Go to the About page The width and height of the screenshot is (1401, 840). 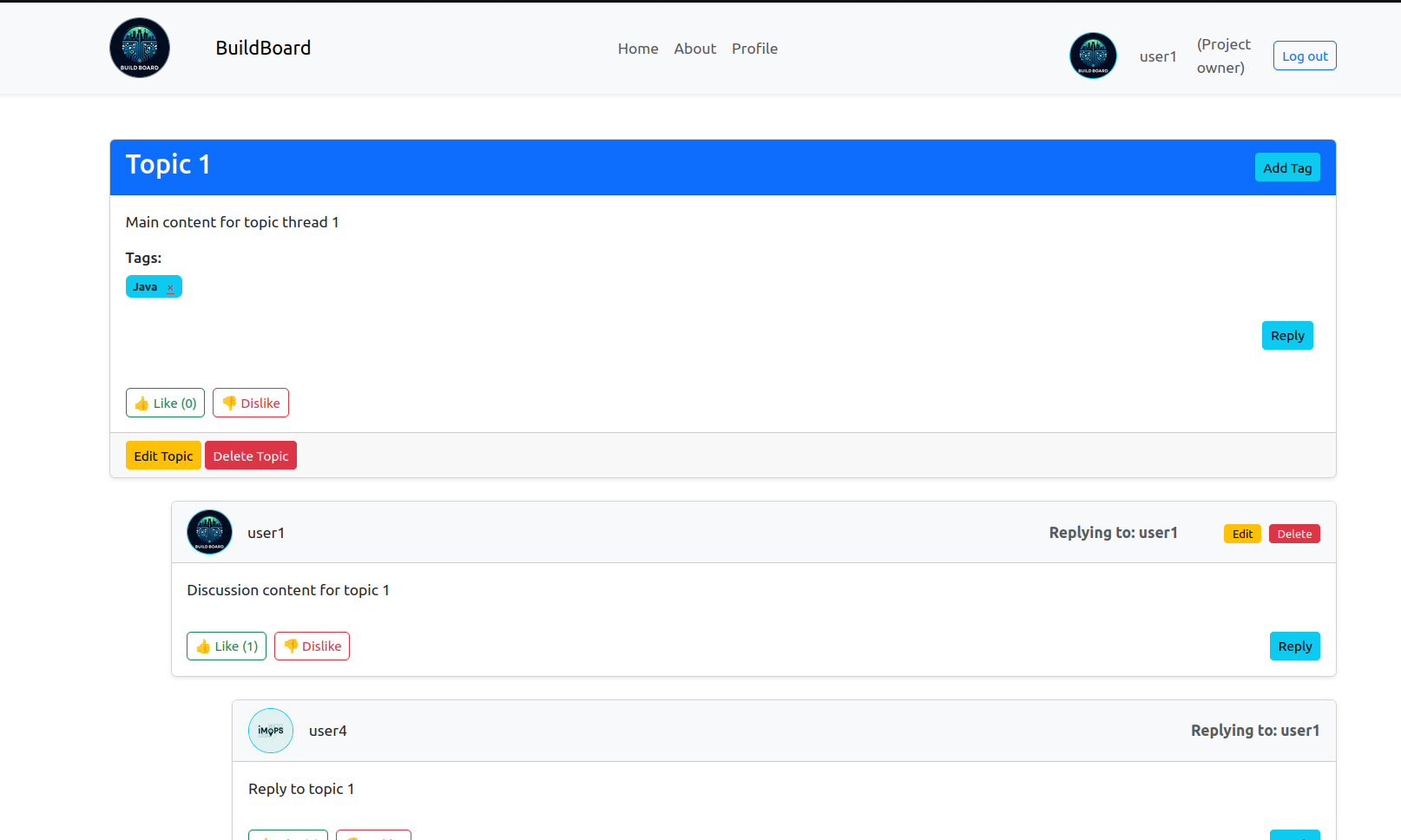click(694, 49)
